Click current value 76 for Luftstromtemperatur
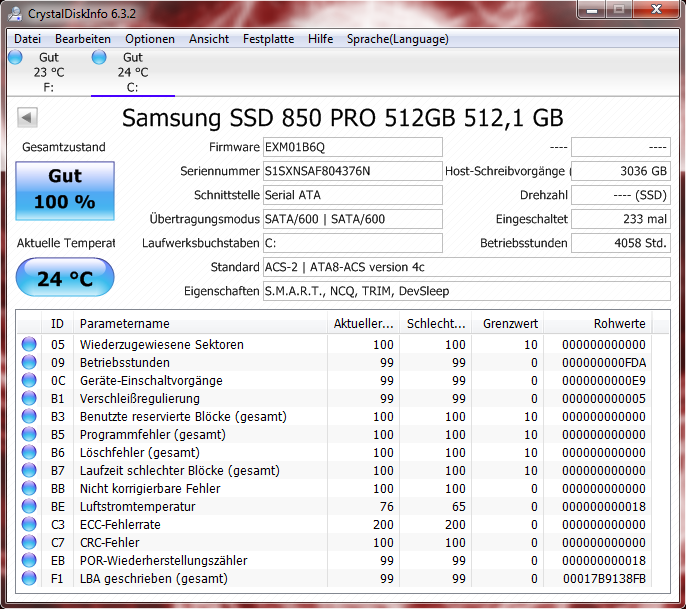 tap(386, 507)
